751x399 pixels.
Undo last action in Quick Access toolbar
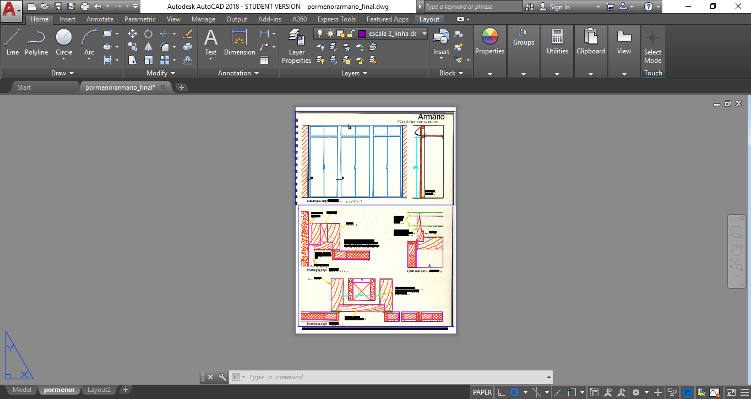pyautogui.click(x=98, y=7)
